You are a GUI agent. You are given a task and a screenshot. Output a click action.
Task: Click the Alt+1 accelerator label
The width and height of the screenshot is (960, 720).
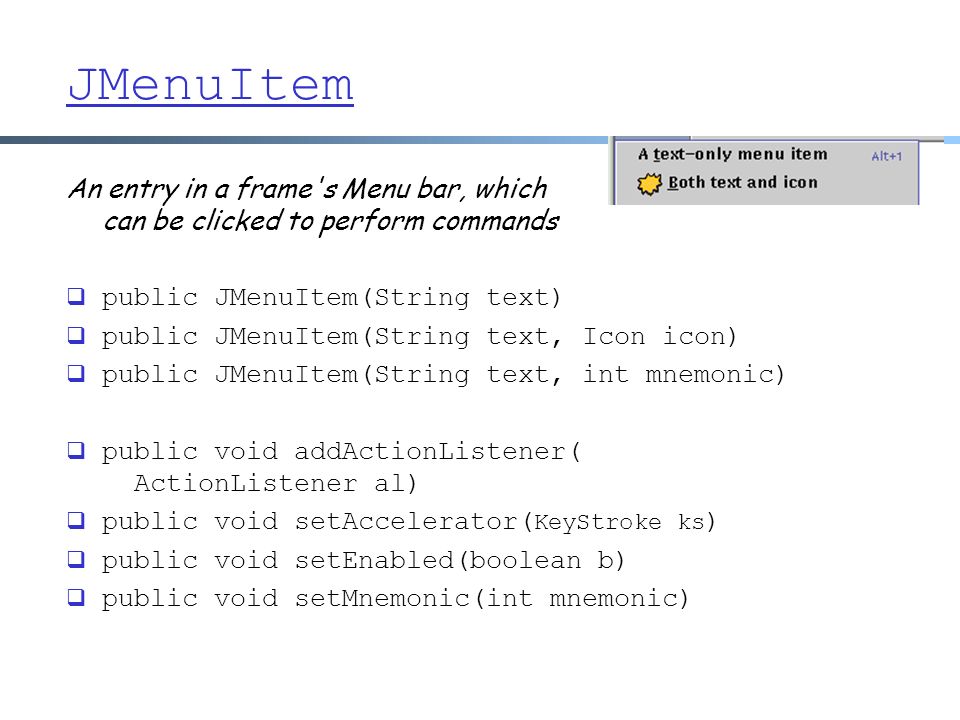coord(887,156)
